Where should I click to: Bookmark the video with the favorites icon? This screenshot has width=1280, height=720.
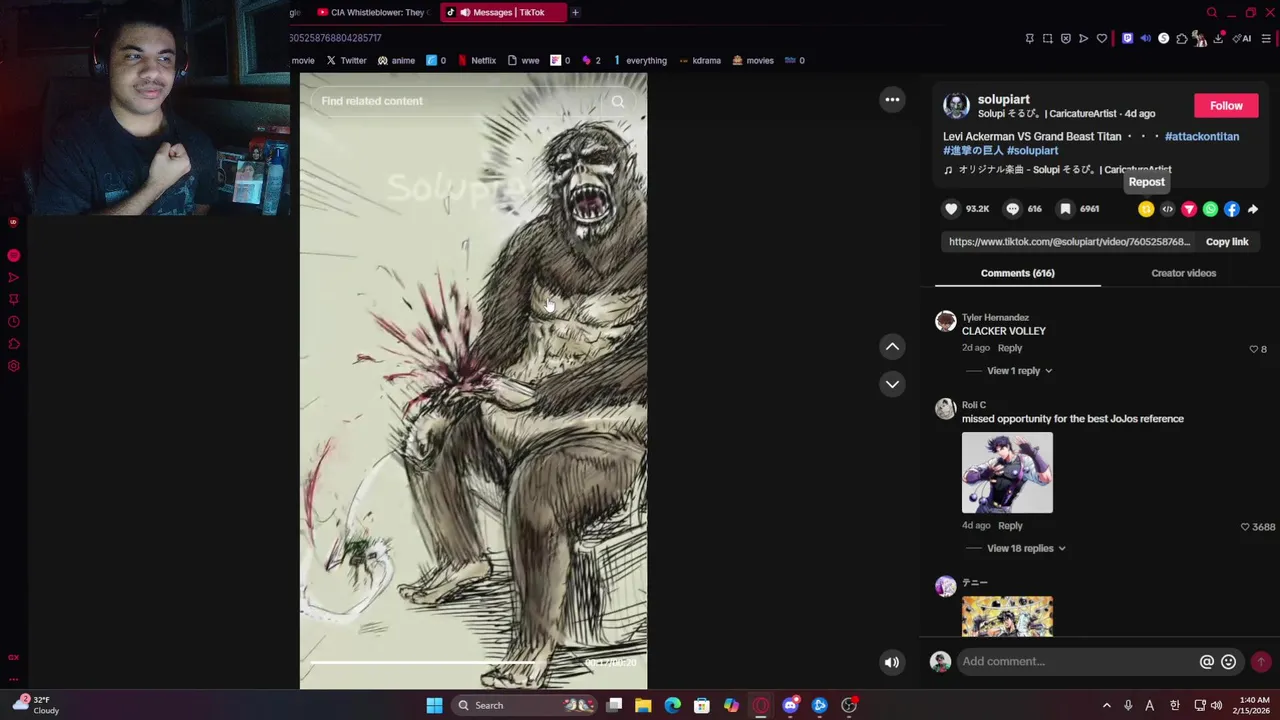point(1065,209)
